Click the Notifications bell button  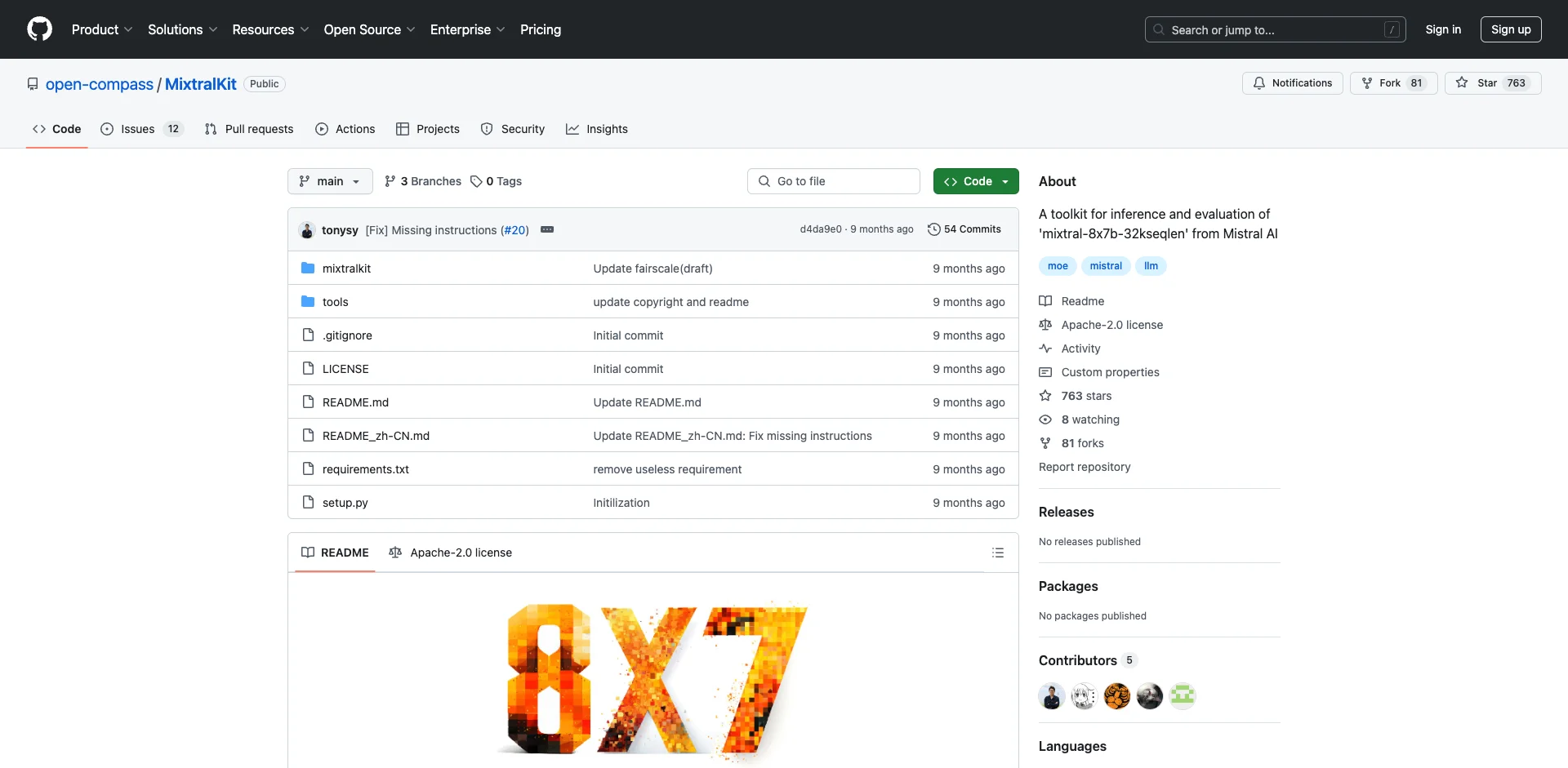pyautogui.click(x=1292, y=83)
